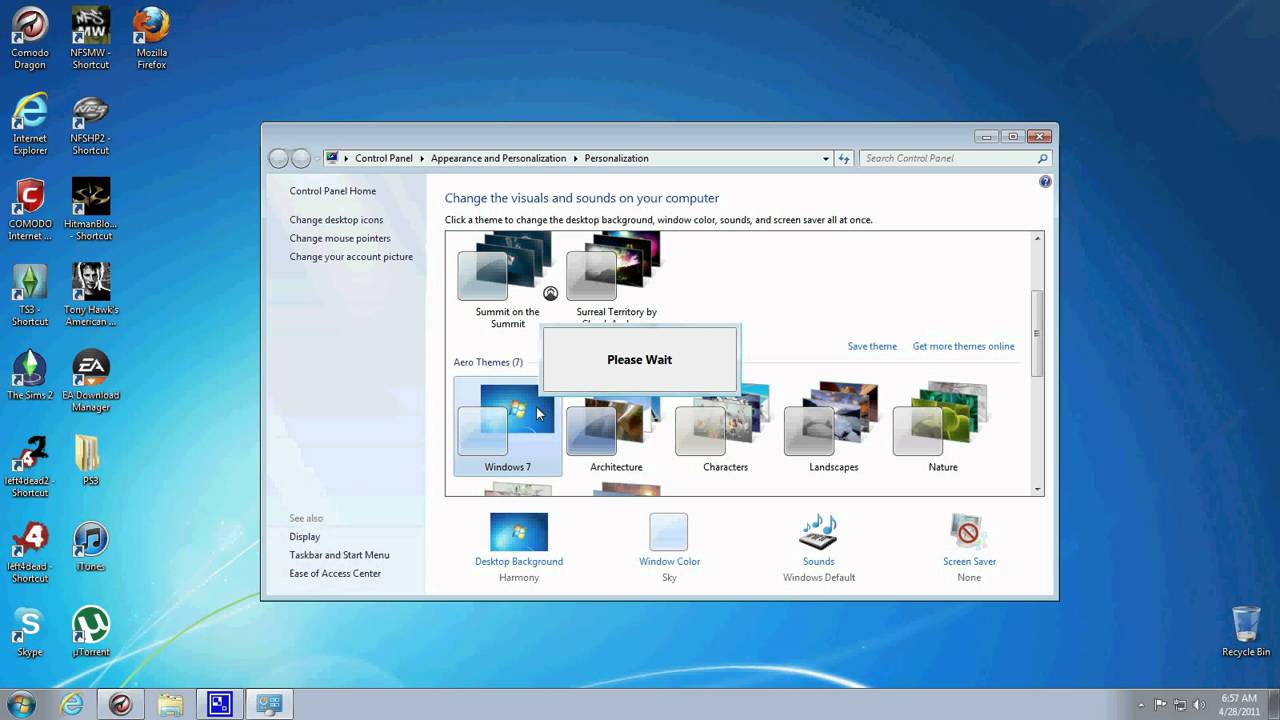
Task: Click volume speaker icon in tray
Action: pos(1200,705)
